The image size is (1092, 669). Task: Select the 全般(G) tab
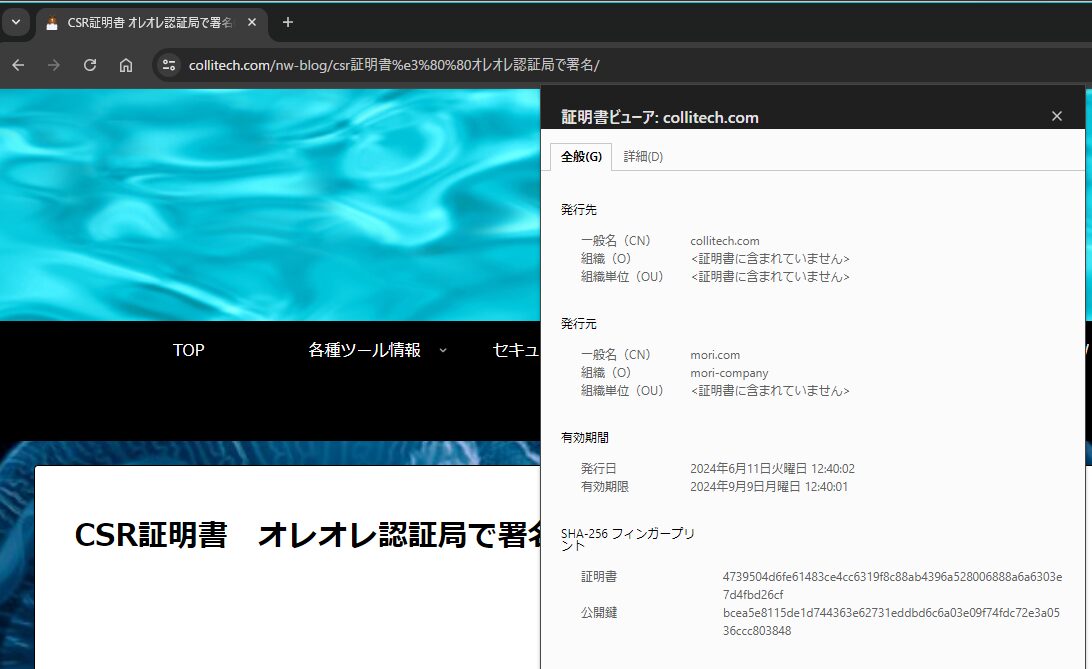pyautogui.click(x=582, y=157)
